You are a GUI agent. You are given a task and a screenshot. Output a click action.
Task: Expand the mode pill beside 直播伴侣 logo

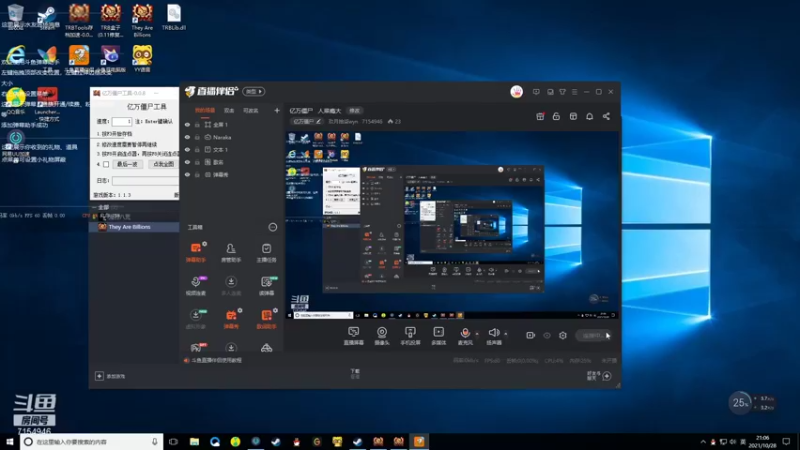tap(254, 91)
